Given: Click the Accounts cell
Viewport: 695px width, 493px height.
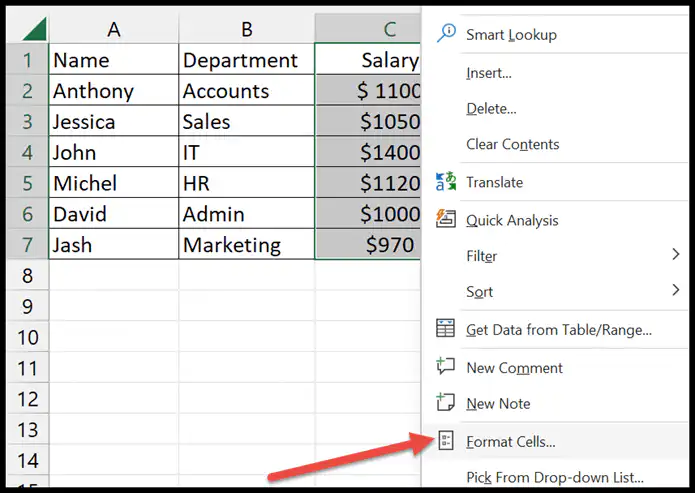Looking at the screenshot, I should coord(246,90).
